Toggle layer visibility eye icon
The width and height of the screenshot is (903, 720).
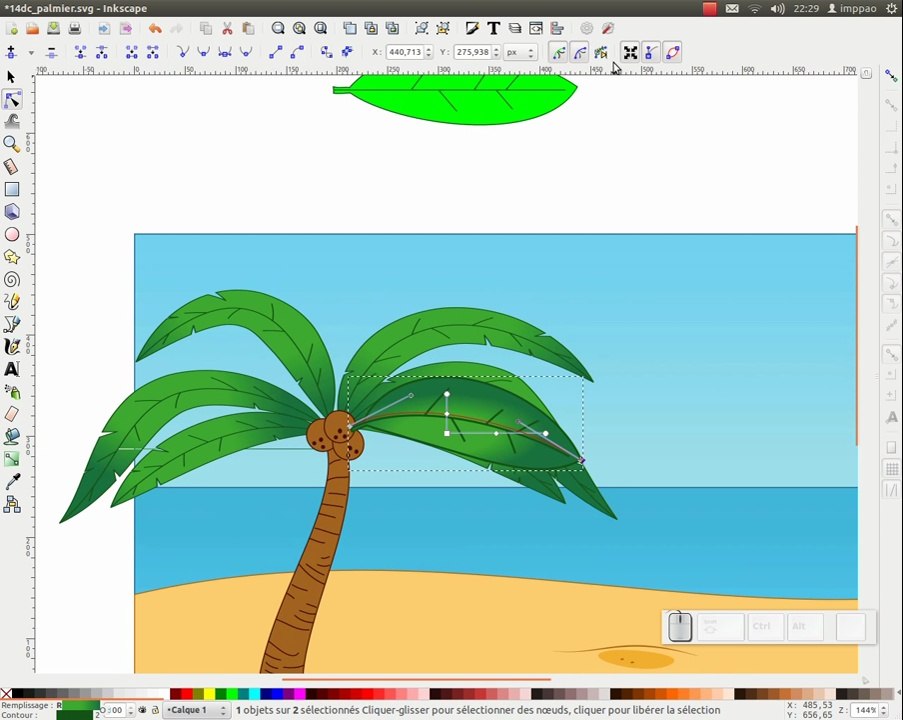pos(142,710)
